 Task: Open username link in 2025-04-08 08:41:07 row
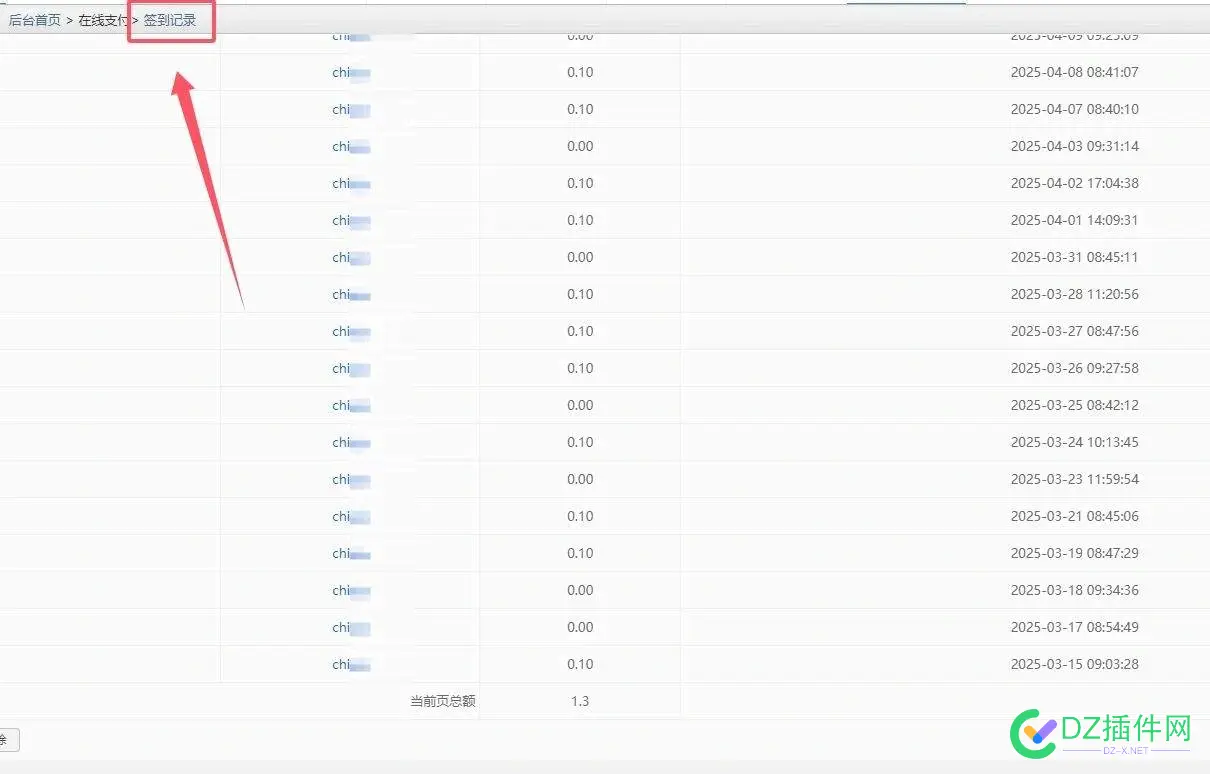click(x=350, y=72)
